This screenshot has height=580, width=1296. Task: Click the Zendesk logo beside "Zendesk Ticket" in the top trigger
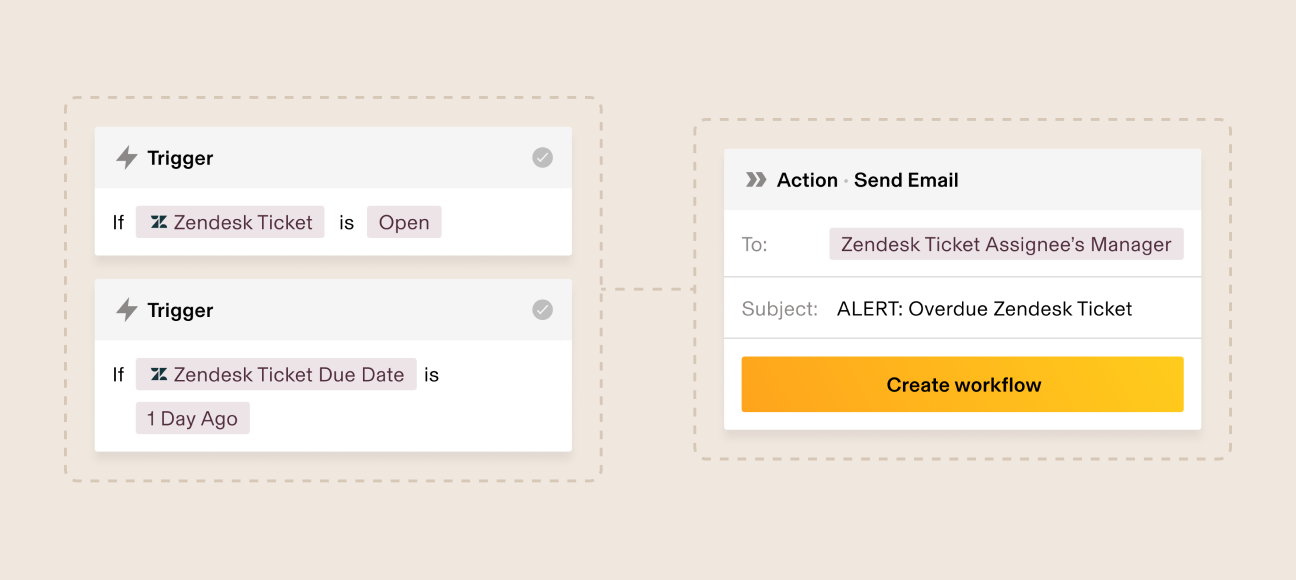coord(159,223)
